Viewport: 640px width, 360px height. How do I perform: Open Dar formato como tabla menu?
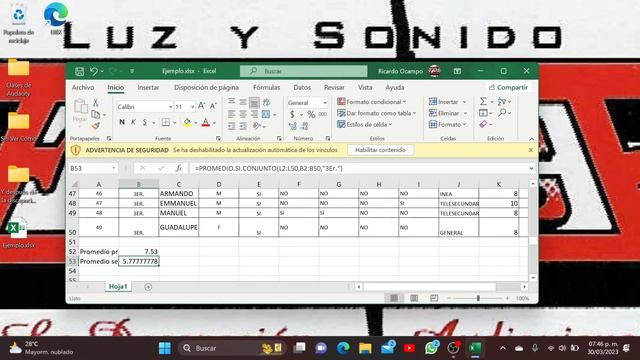click(x=376, y=113)
